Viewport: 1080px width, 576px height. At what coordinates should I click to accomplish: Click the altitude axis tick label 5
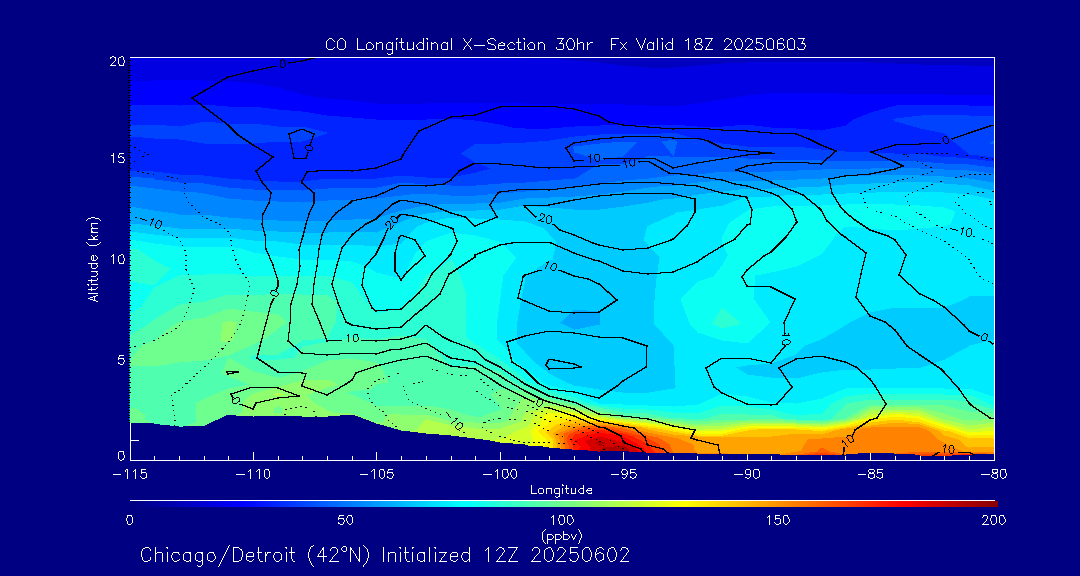point(121,360)
